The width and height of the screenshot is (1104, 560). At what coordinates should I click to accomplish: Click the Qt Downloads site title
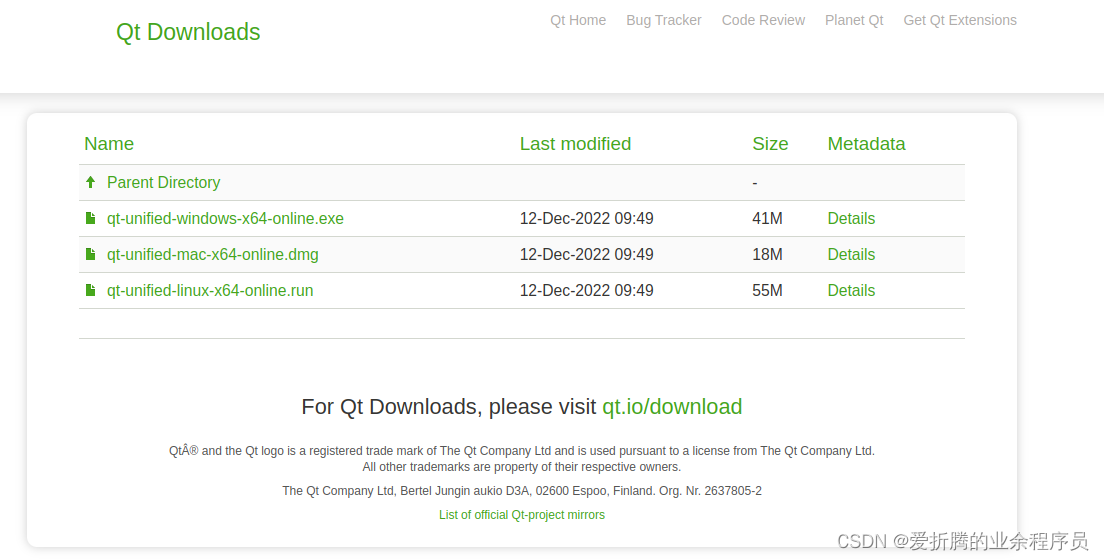(x=188, y=32)
